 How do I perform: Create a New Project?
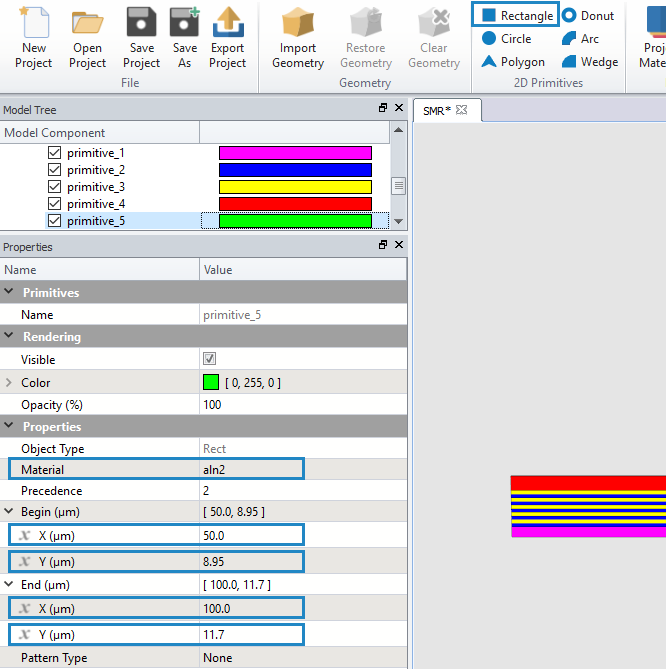[34, 38]
